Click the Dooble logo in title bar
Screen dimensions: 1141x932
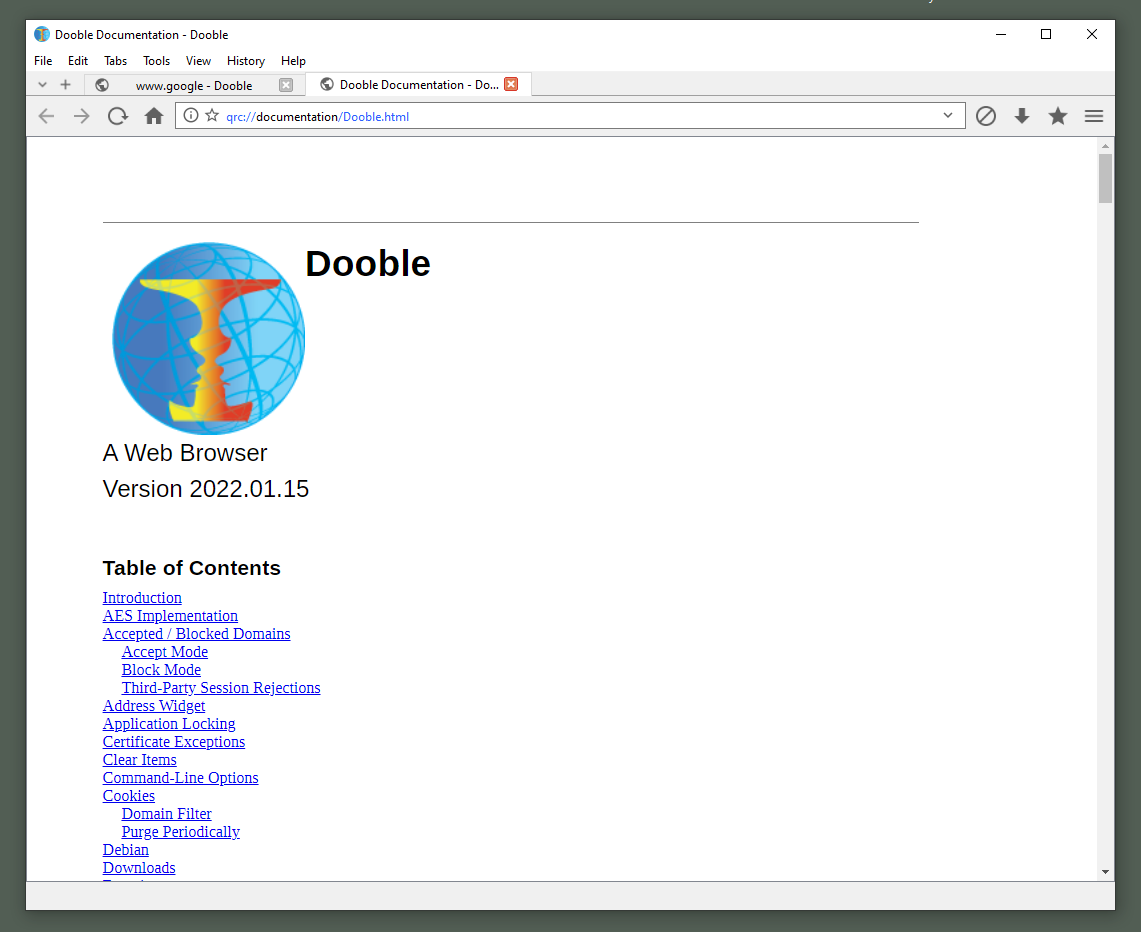pyautogui.click(x=42, y=34)
